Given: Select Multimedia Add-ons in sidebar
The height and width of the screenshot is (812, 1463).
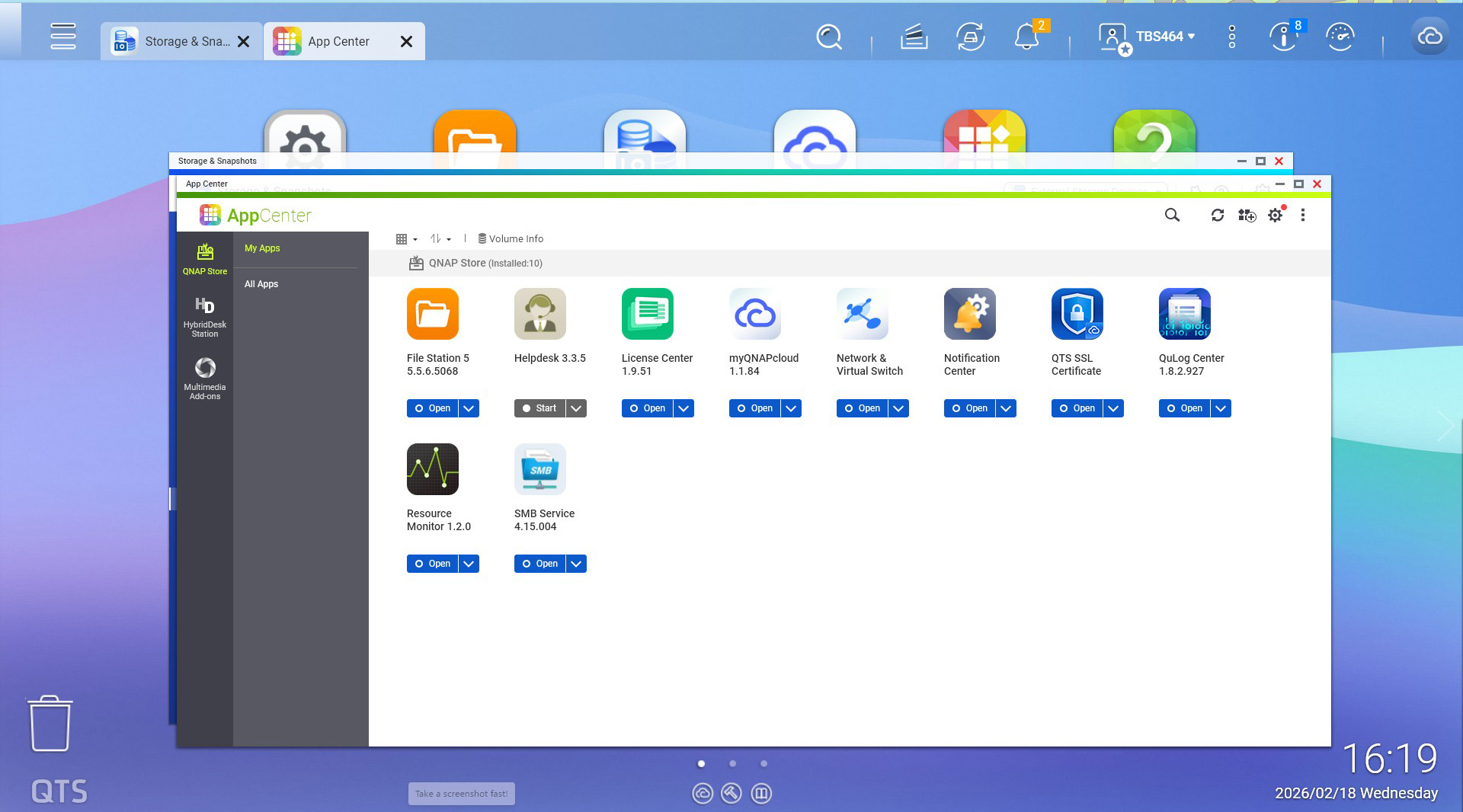Looking at the screenshot, I should coord(204,379).
